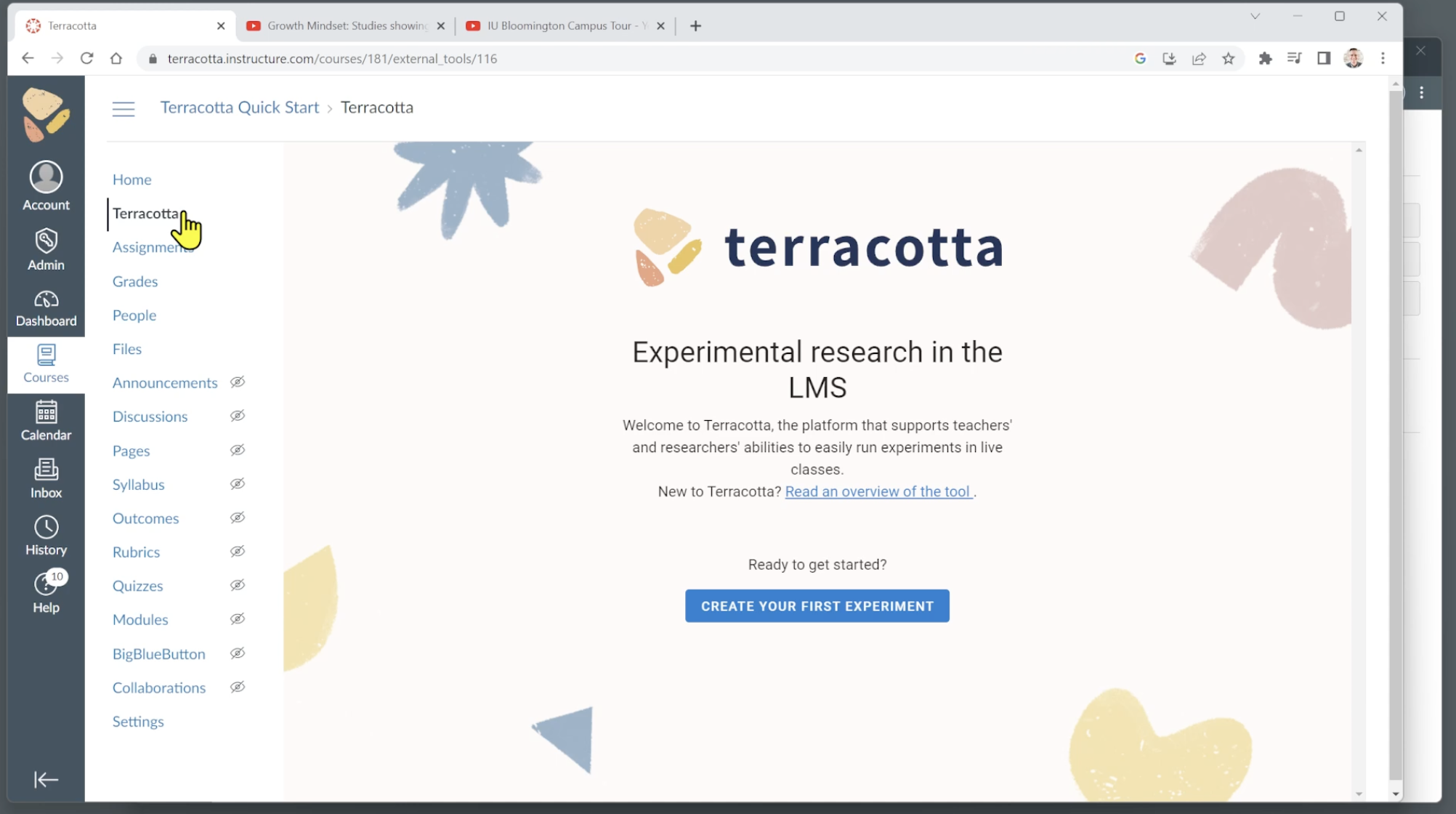The width and height of the screenshot is (1456, 814).
Task: Click the eye-slash icon beside Rubrics
Action: pos(238,552)
